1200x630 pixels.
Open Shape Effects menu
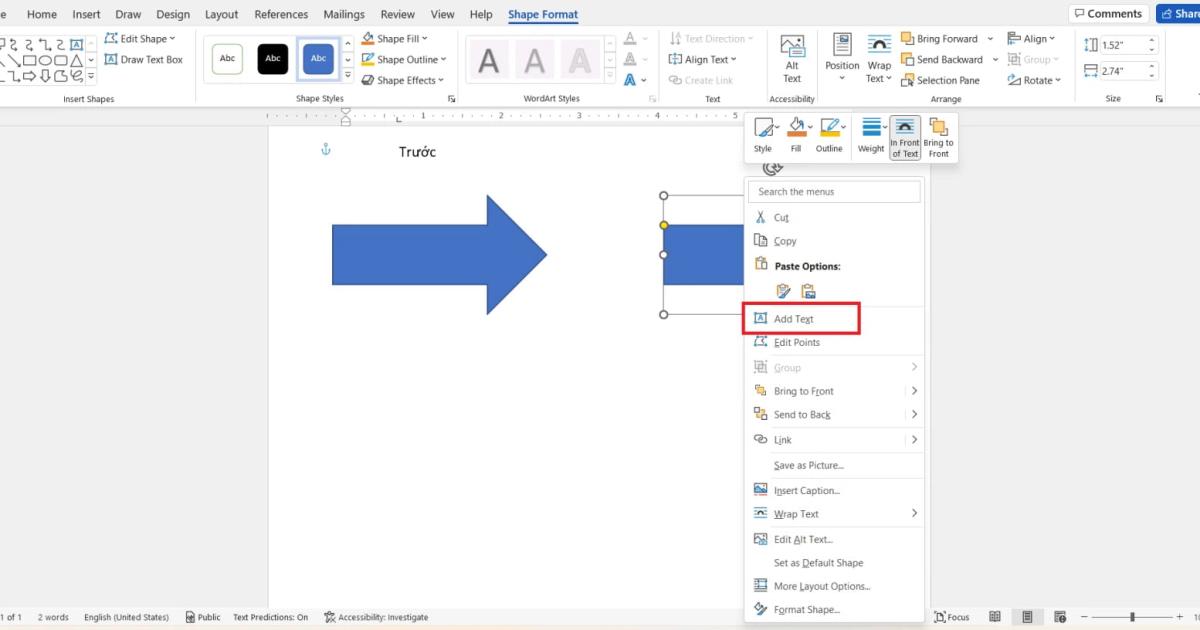(402, 80)
